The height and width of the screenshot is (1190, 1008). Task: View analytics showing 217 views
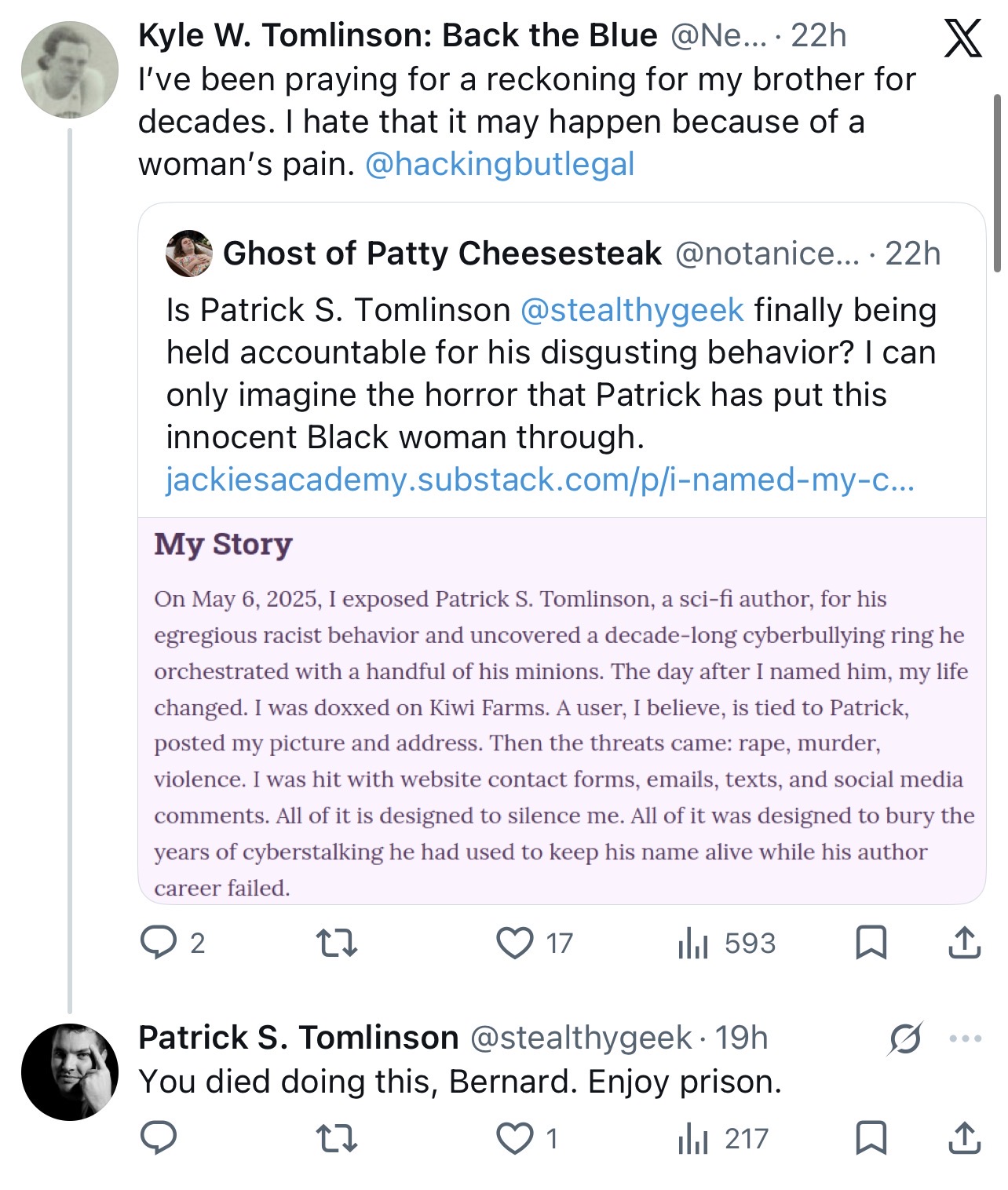pos(723,1138)
